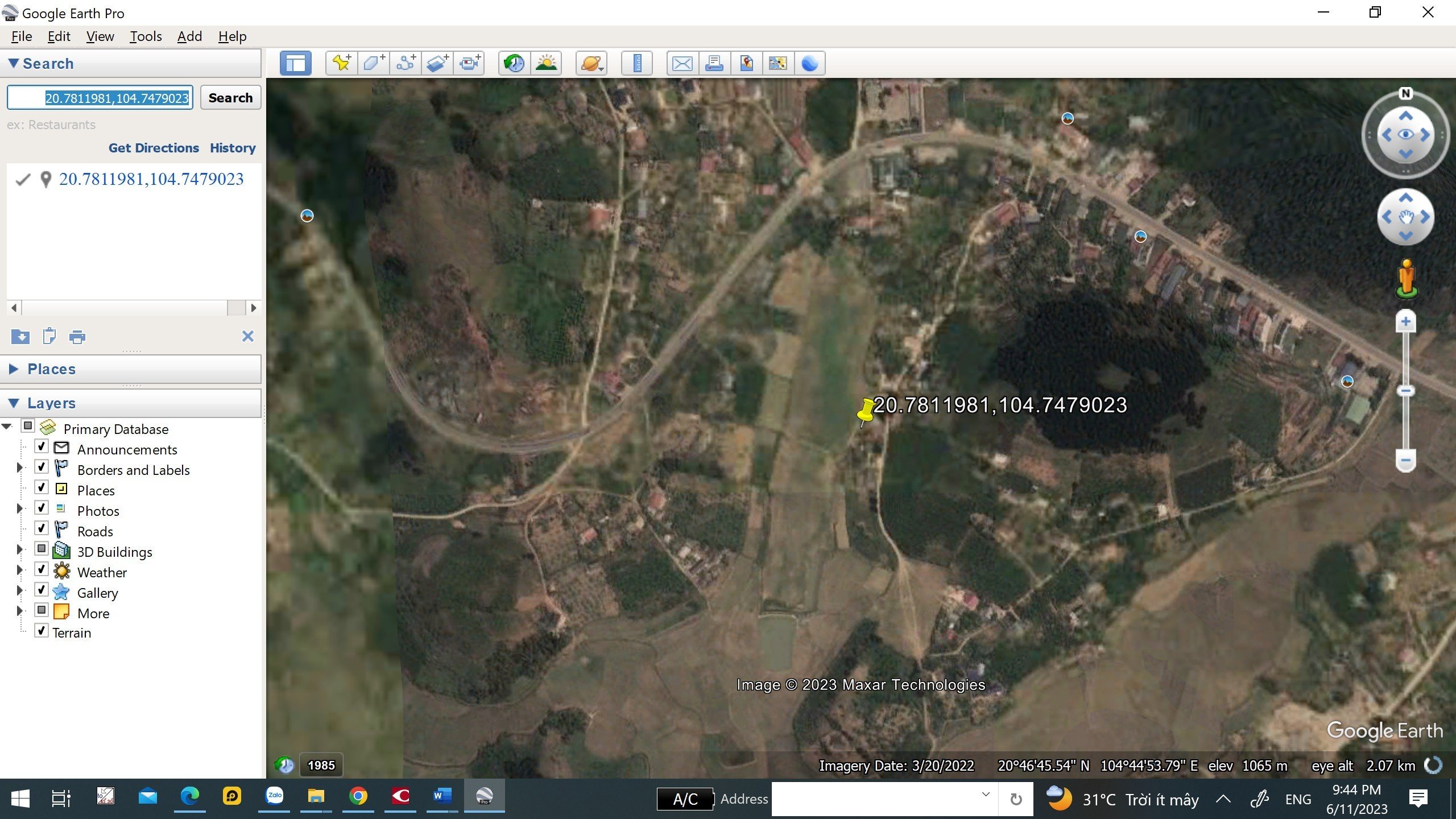
Task: Click the move hand joystick center
Action: [x=1406, y=217]
